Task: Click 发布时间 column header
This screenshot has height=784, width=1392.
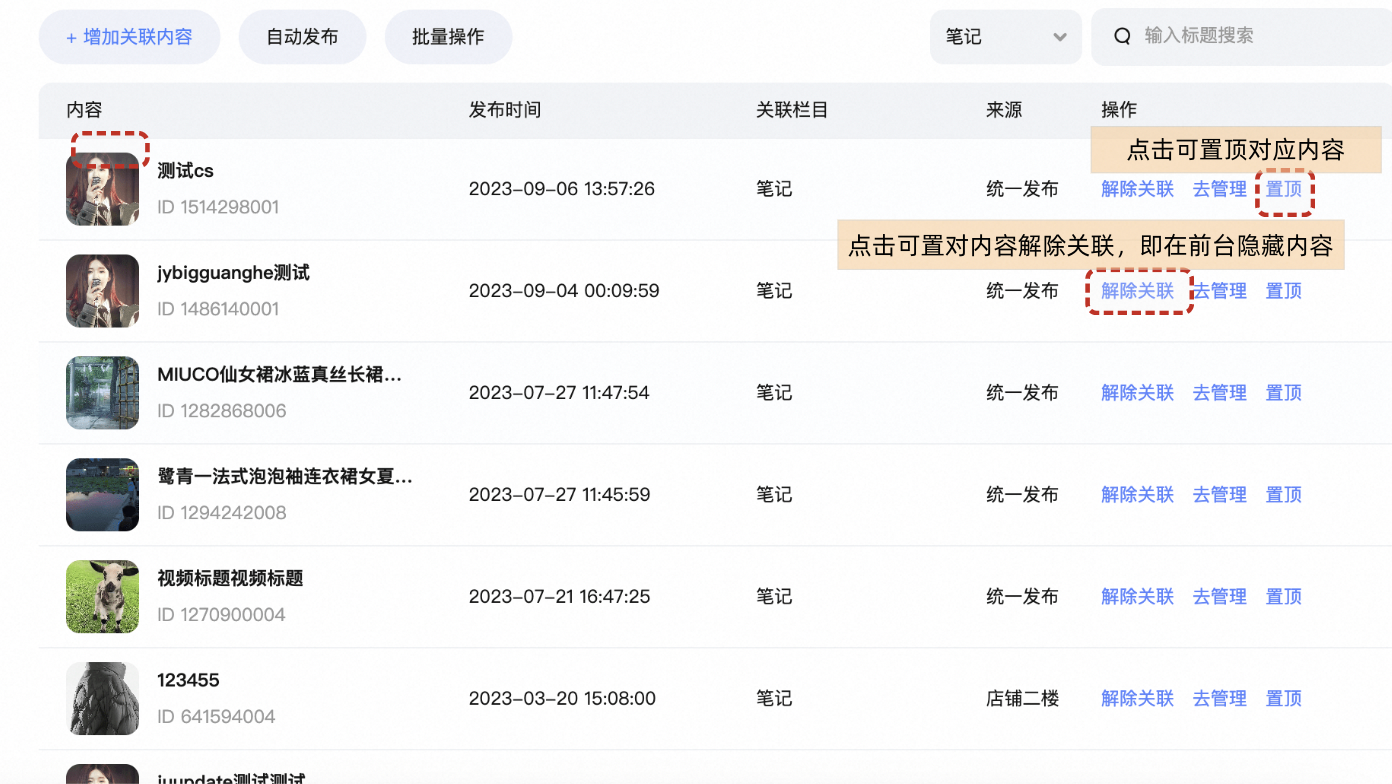Action: click(x=505, y=110)
